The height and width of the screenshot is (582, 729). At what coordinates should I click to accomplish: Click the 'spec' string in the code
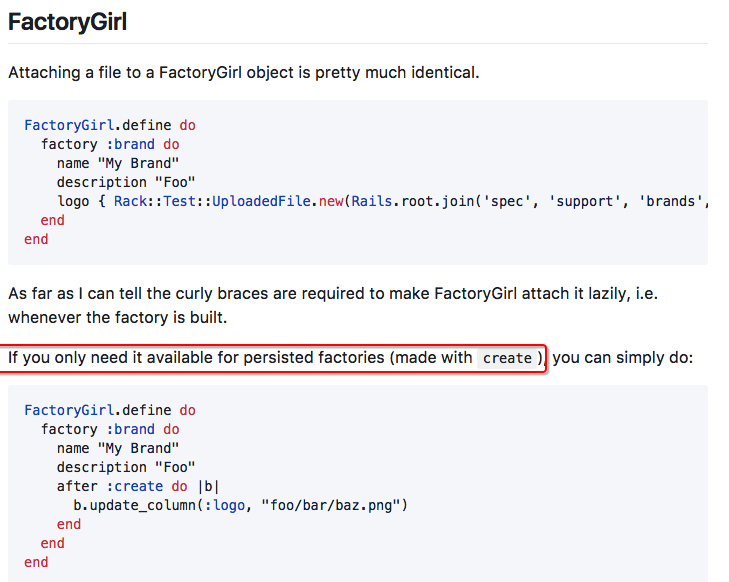[x=506, y=201]
